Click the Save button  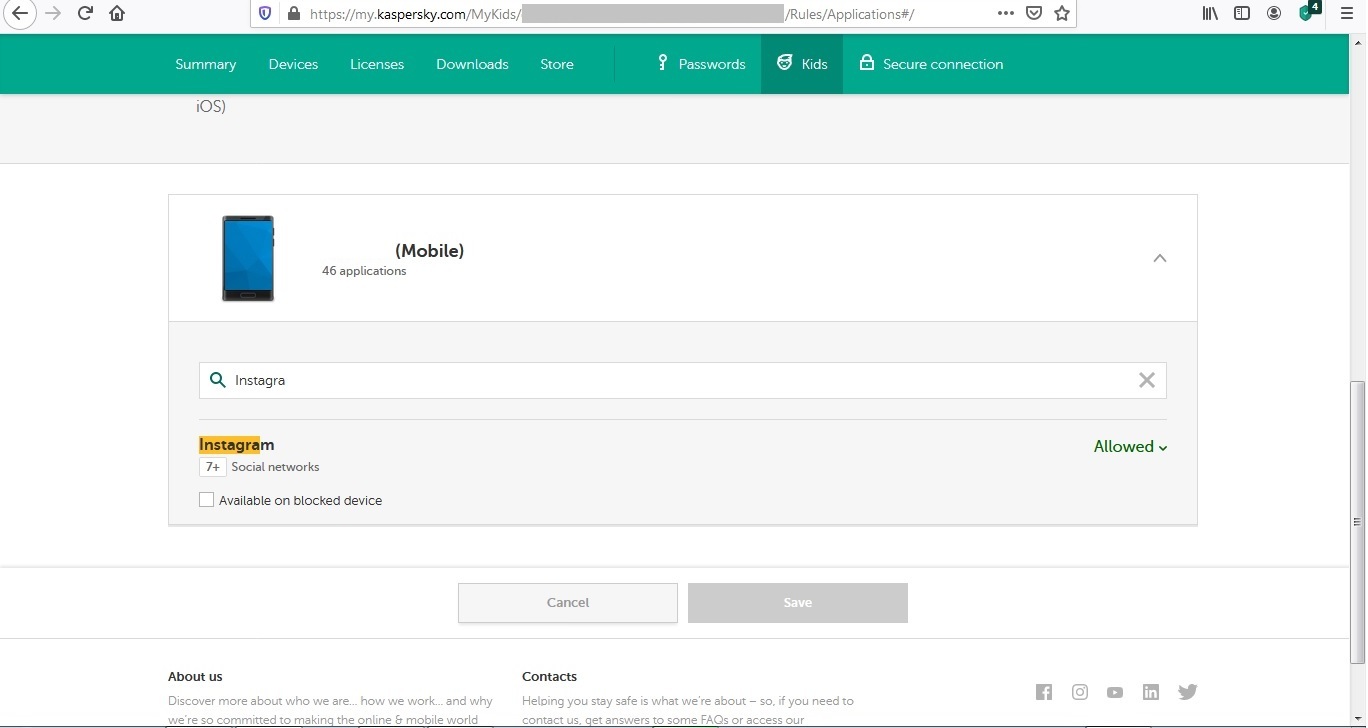click(x=798, y=603)
